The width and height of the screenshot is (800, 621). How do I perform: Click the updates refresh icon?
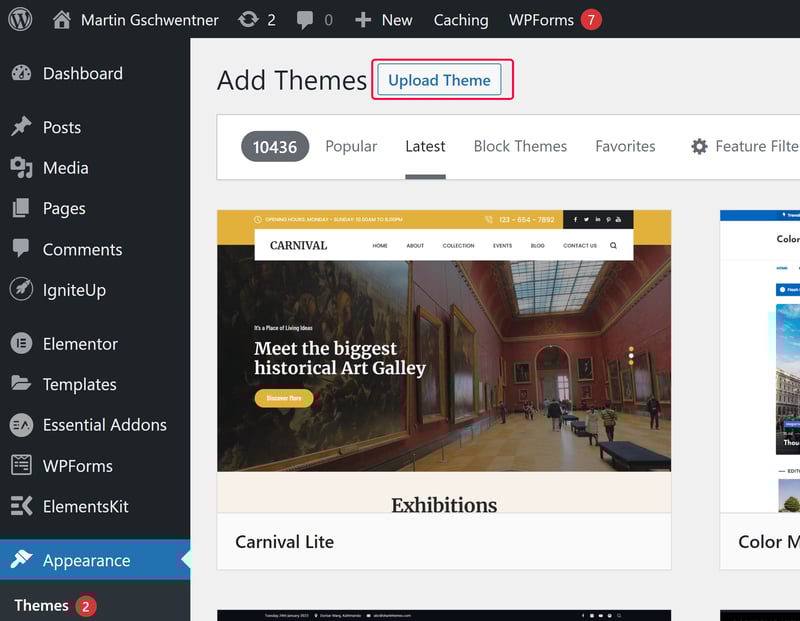(x=248, y=19)
